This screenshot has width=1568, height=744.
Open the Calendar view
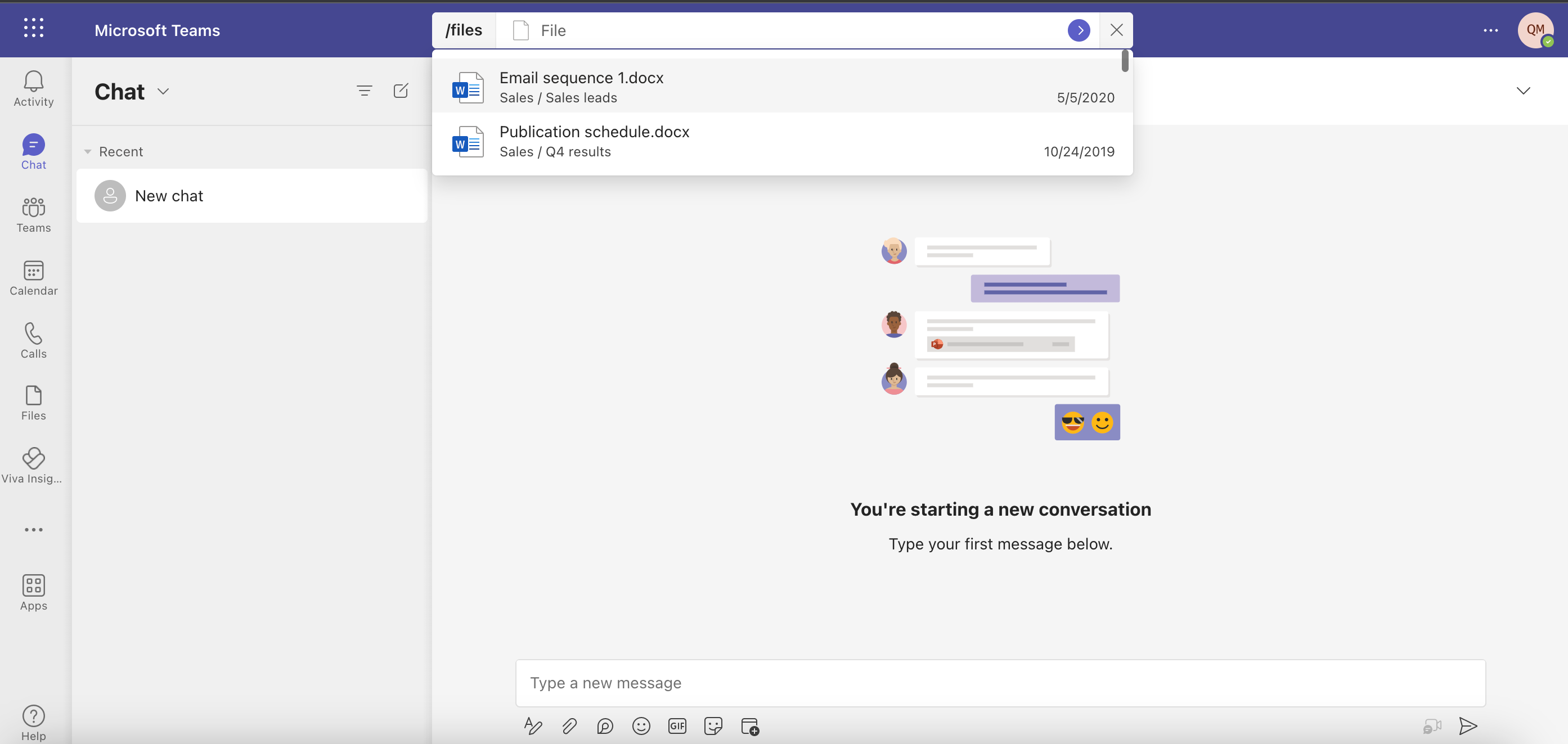[x=34, y=278]
